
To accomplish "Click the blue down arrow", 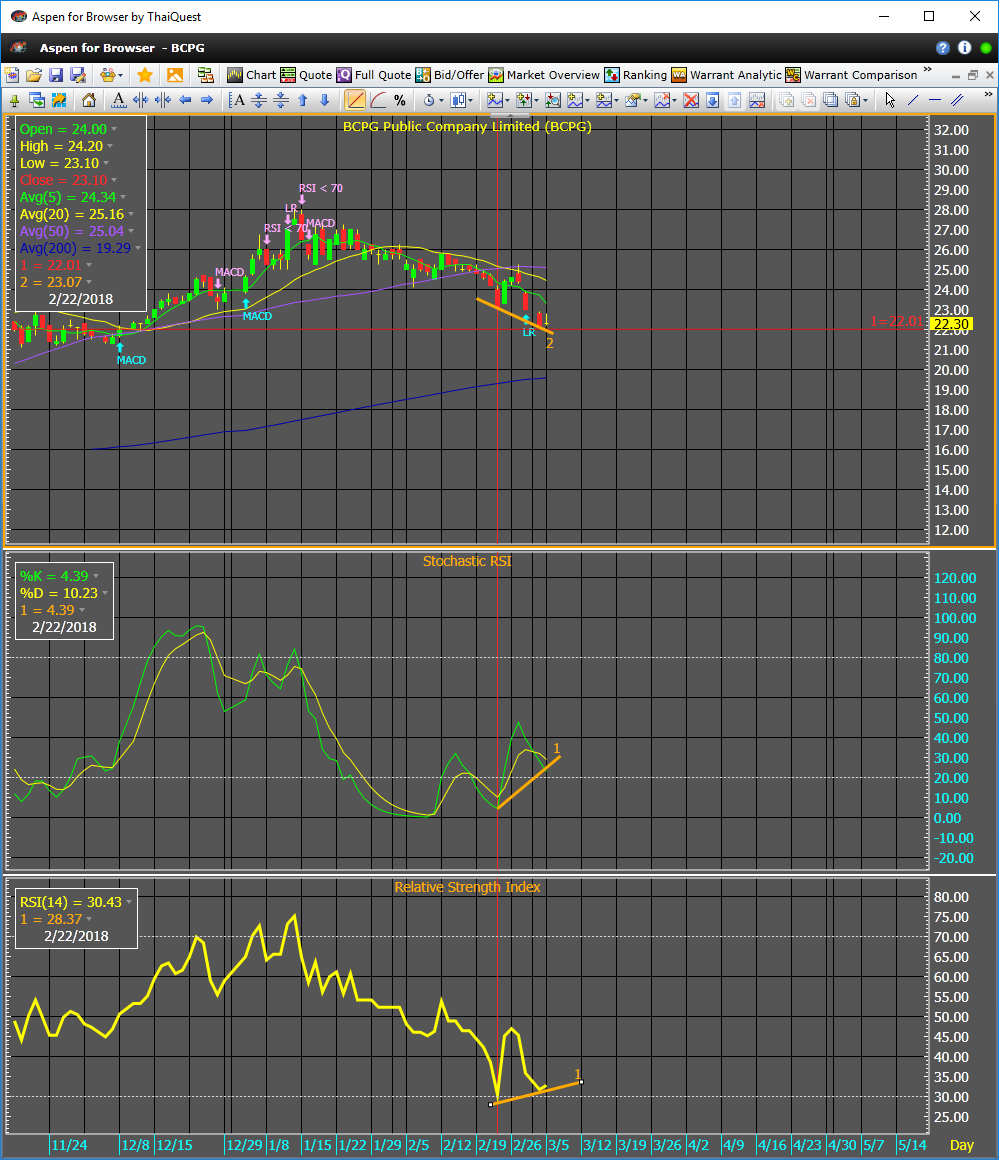I will 324,100.
